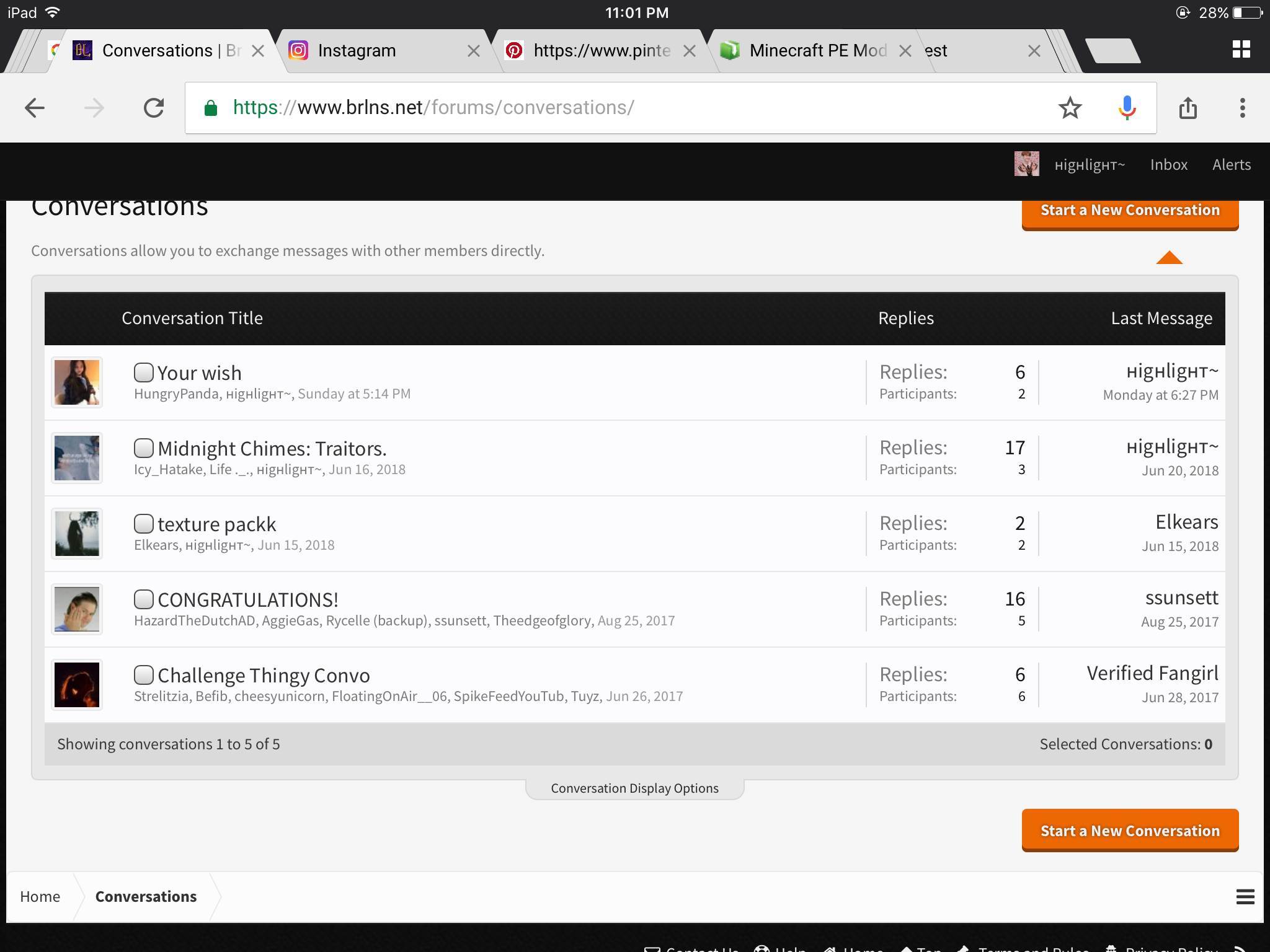Open the breadcrumb hamburger menu icon

(1245, 897)
